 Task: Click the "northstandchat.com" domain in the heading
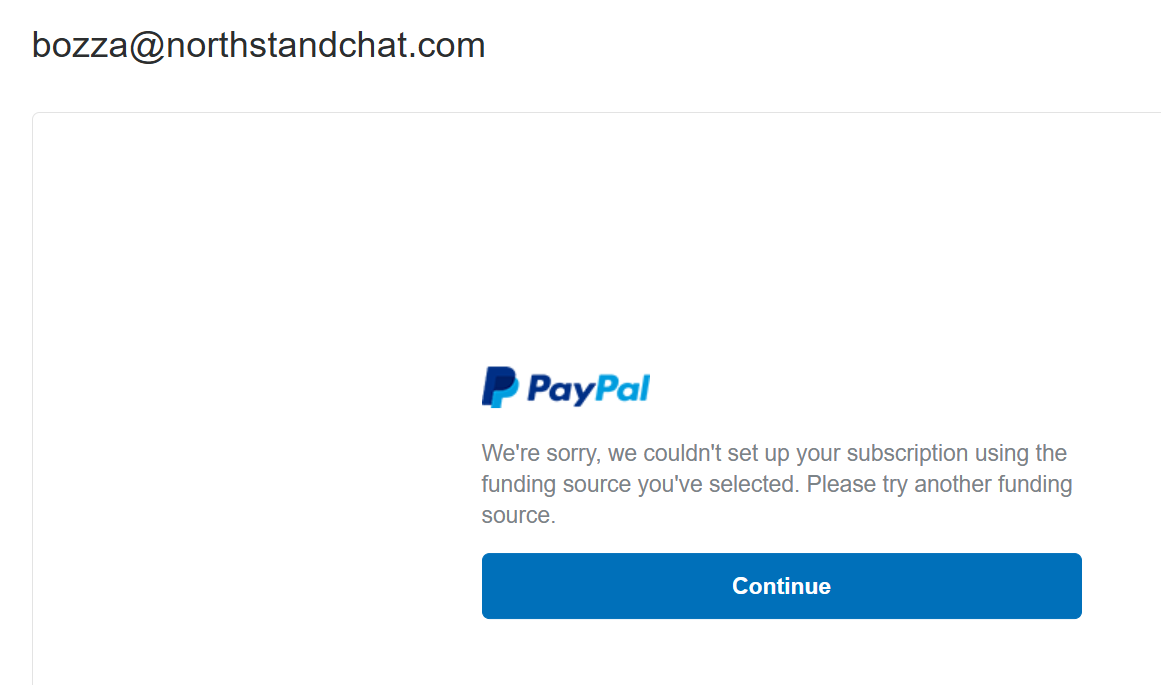pos(326,46)
